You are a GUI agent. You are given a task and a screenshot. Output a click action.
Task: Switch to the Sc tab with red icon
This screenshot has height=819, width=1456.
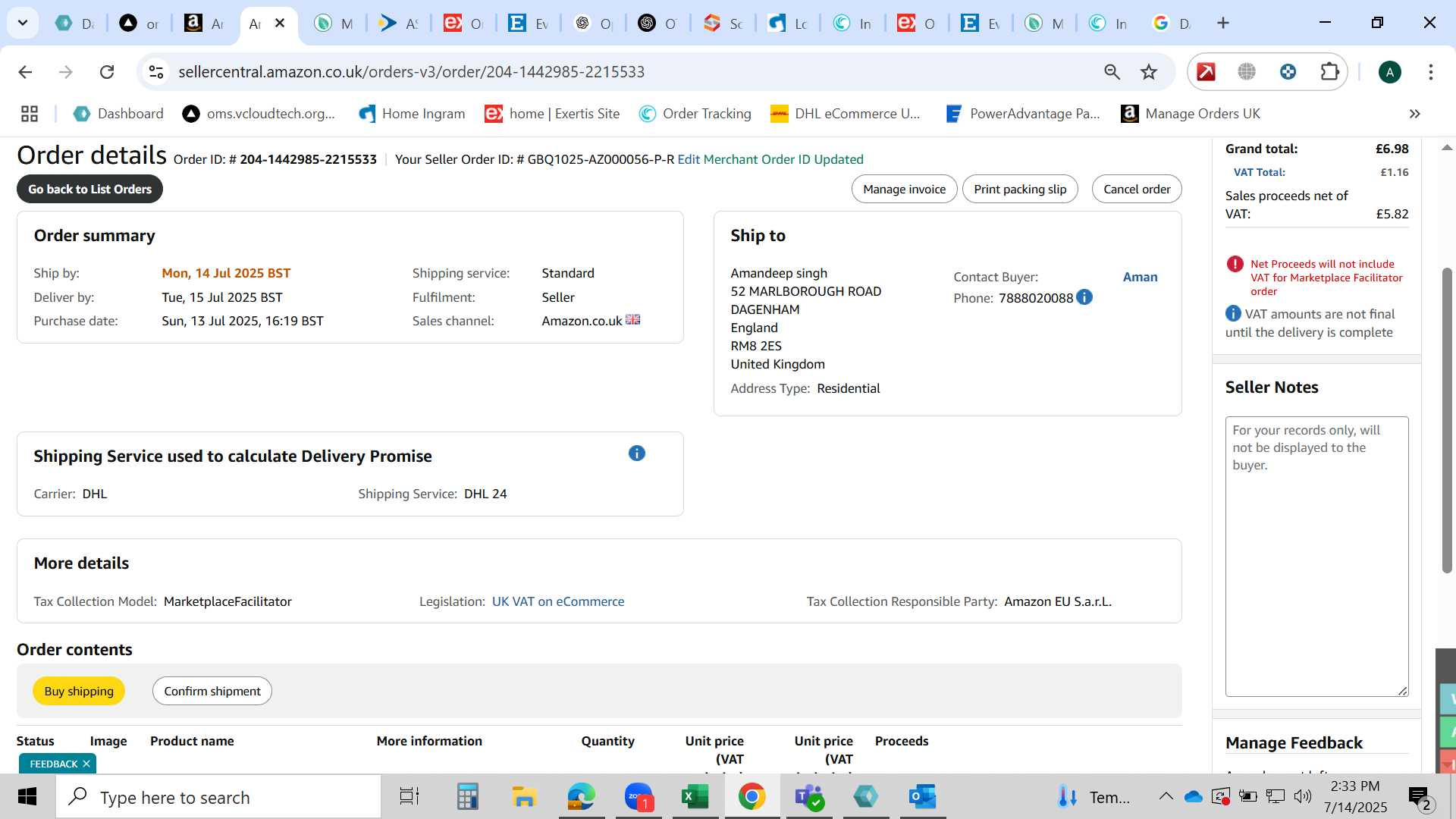723,23
